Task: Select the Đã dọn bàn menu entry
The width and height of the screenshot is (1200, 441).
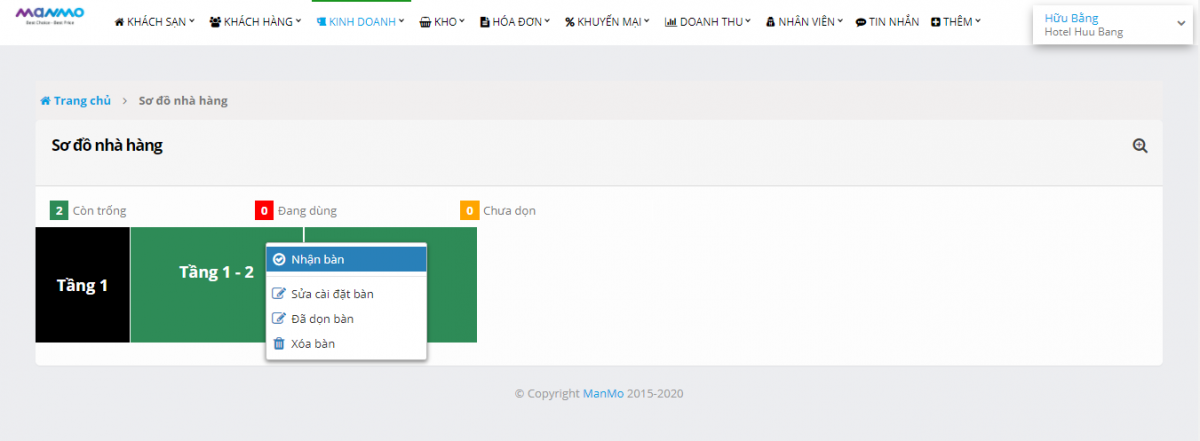Action: tap(322, 319)
